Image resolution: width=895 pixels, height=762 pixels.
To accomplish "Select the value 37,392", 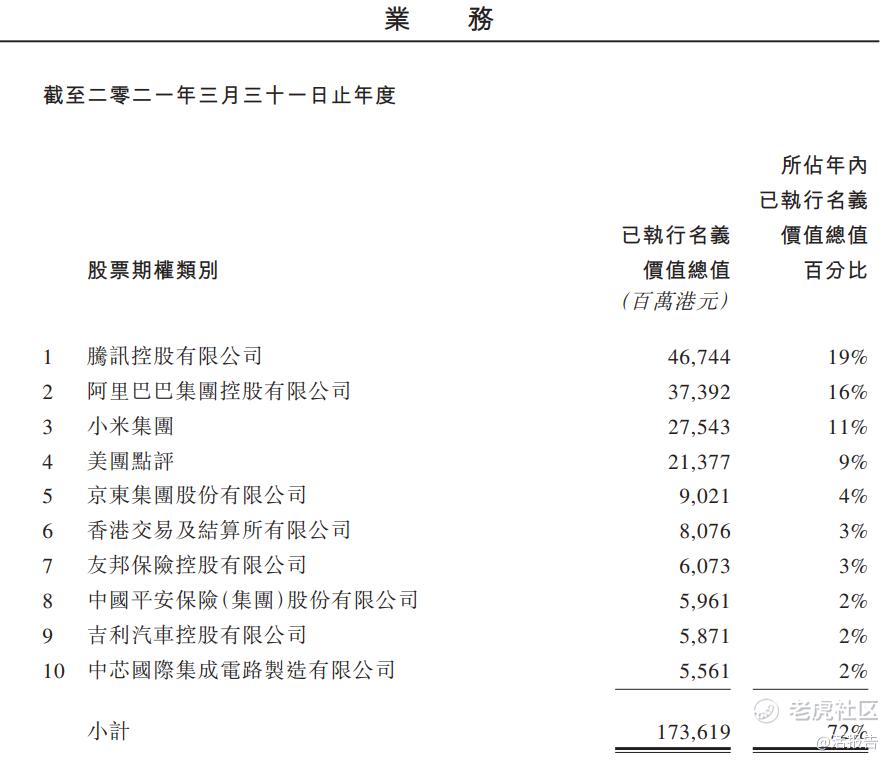I will [699, 392].
